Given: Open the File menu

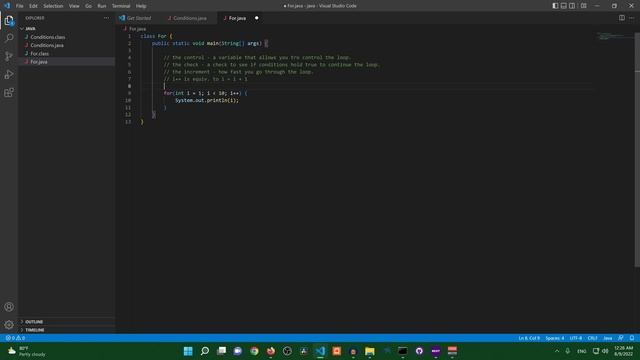Looking at the screenshot, I should pyautogui.click(x=20, y=6).
